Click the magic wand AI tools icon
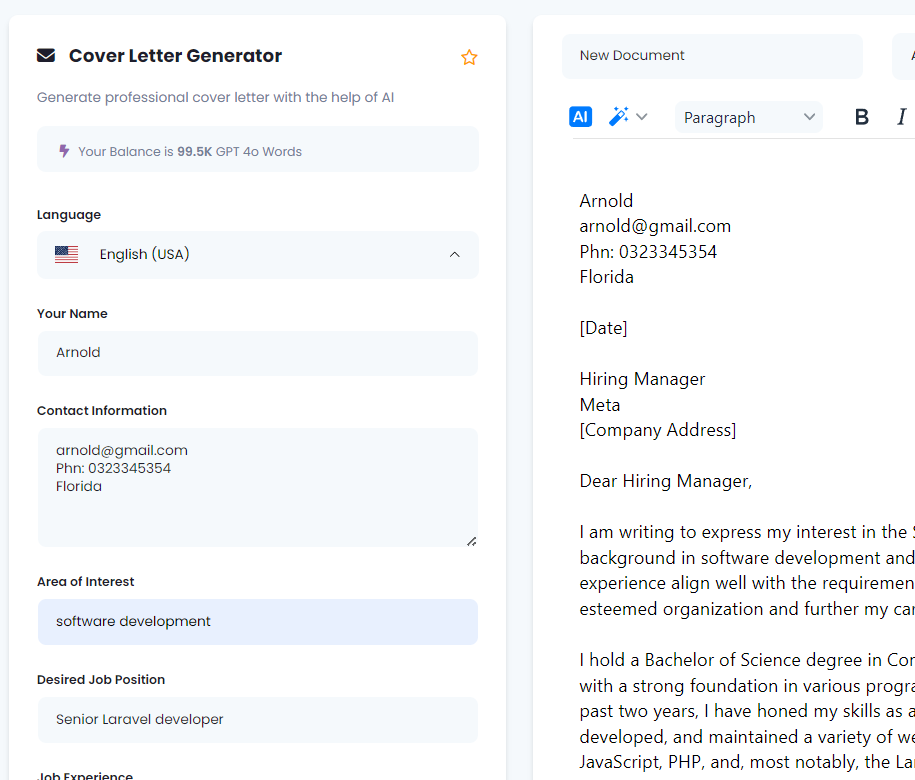 coord(619,117)
